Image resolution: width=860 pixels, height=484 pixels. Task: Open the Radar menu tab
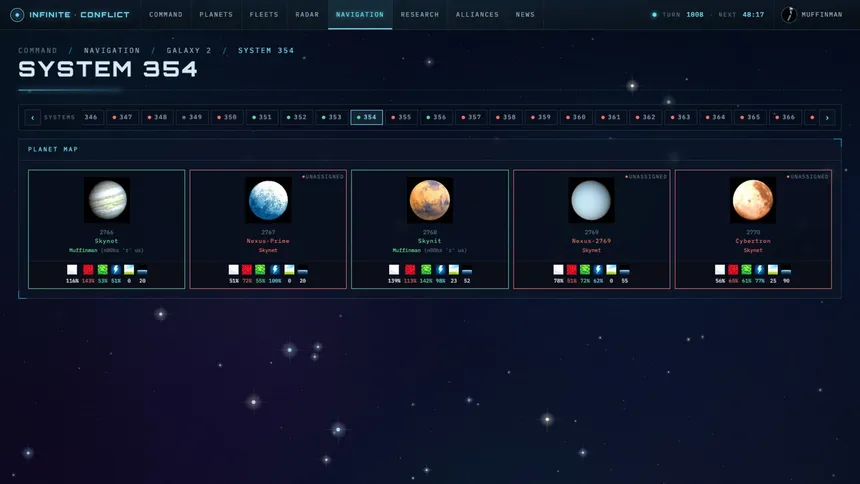(x=307, y=15)
